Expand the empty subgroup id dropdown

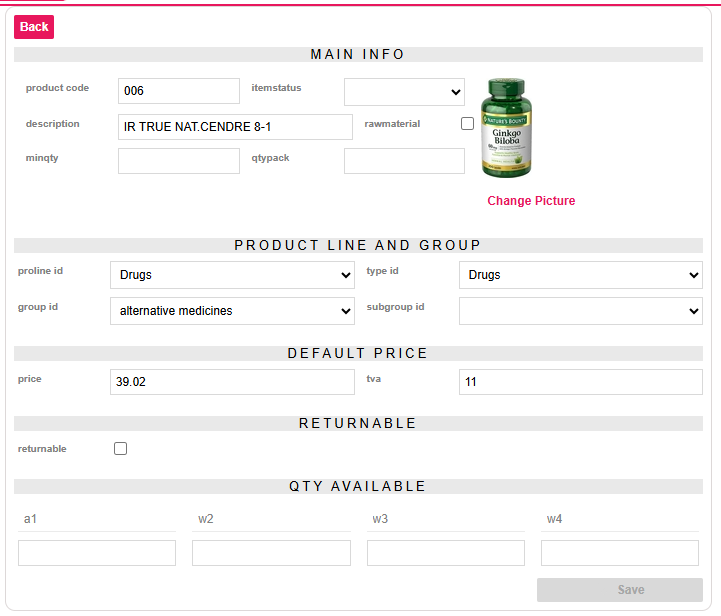pos(580,311)
